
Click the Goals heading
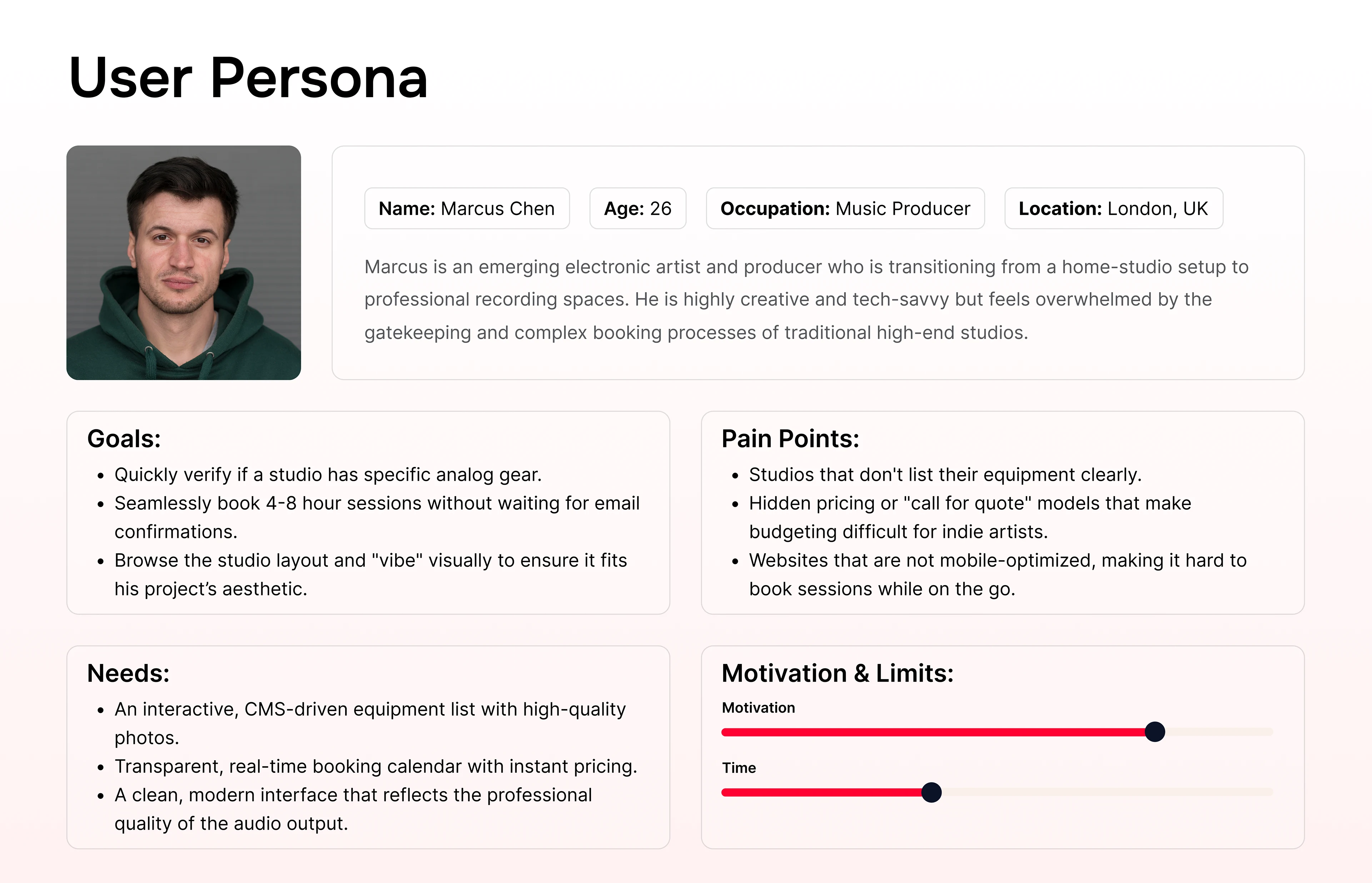124,439
